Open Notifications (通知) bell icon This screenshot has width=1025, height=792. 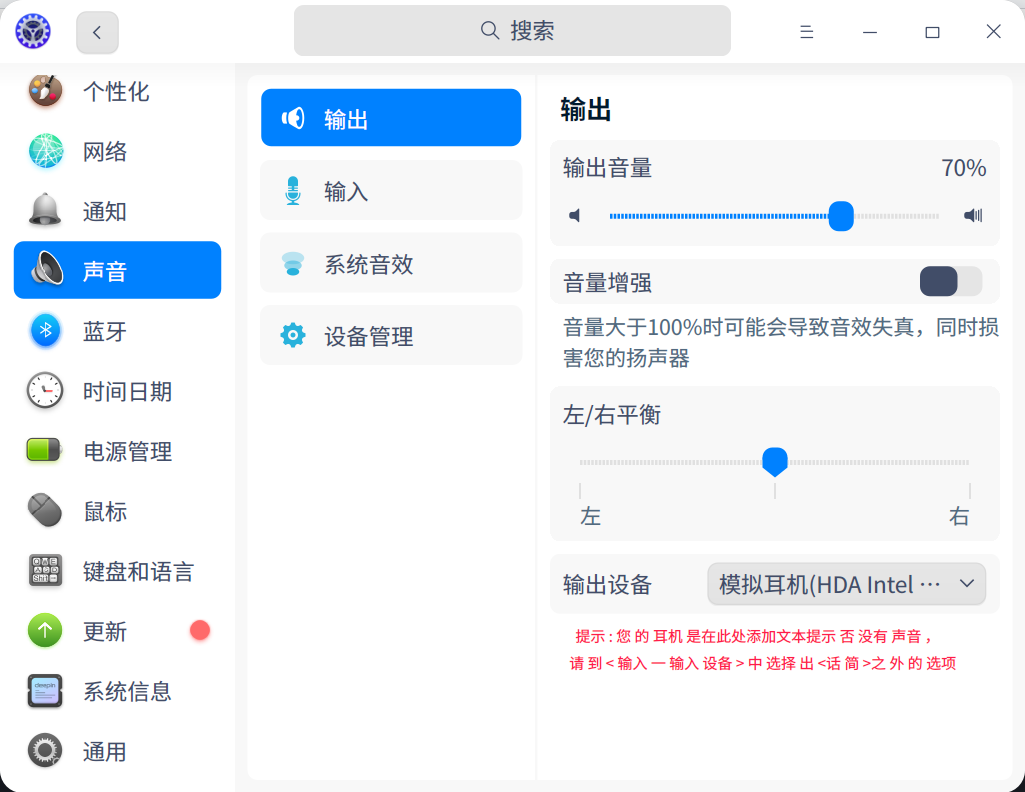click(x=45, y=211)
